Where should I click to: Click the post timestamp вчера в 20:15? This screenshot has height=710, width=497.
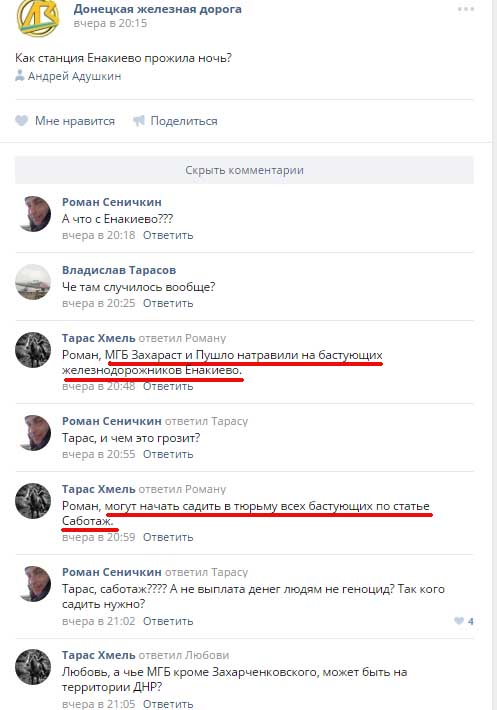click(110, 23)
